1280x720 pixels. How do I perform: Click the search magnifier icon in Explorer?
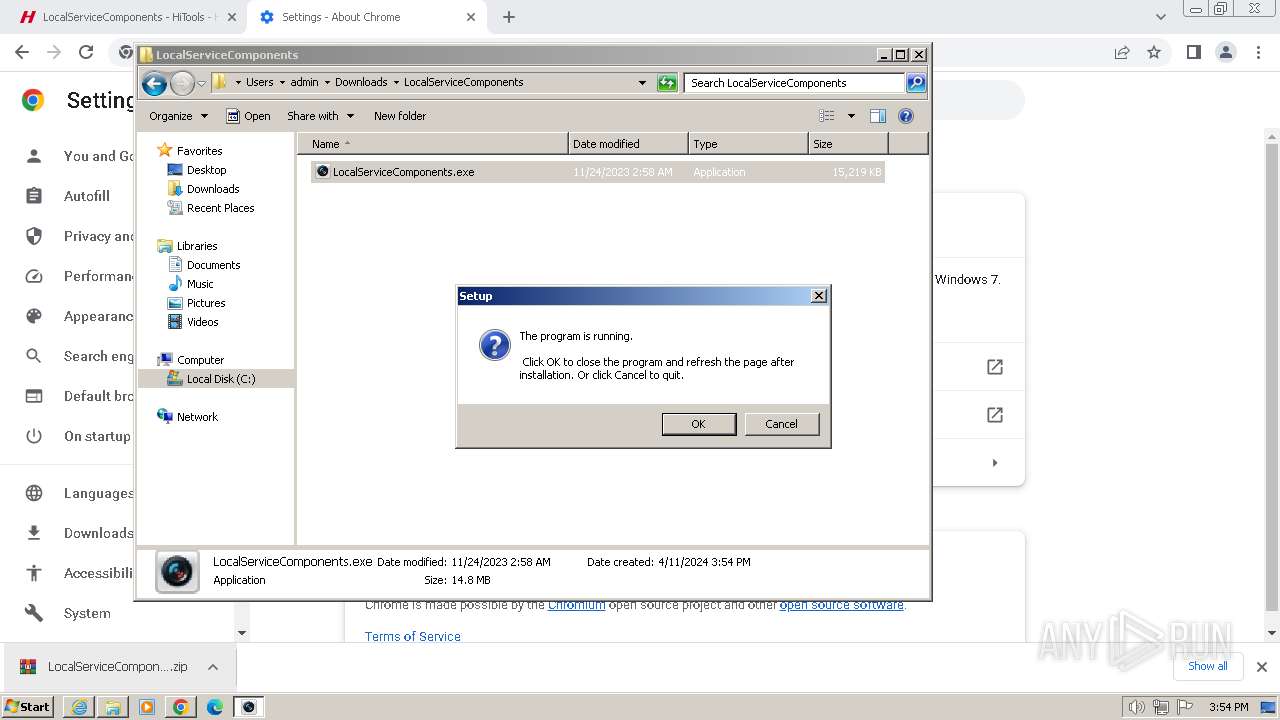point(916,83)
